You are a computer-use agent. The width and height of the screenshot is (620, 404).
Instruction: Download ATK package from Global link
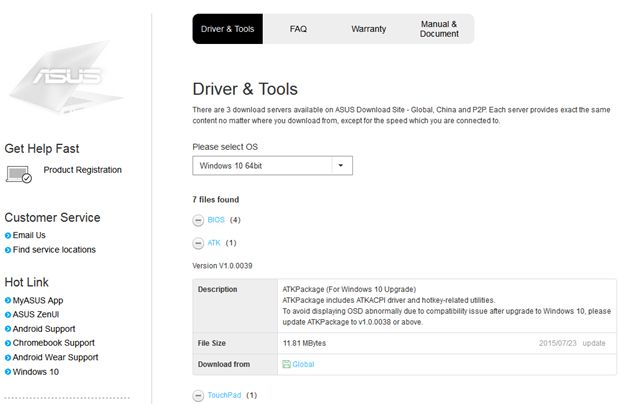coord(304,364)
